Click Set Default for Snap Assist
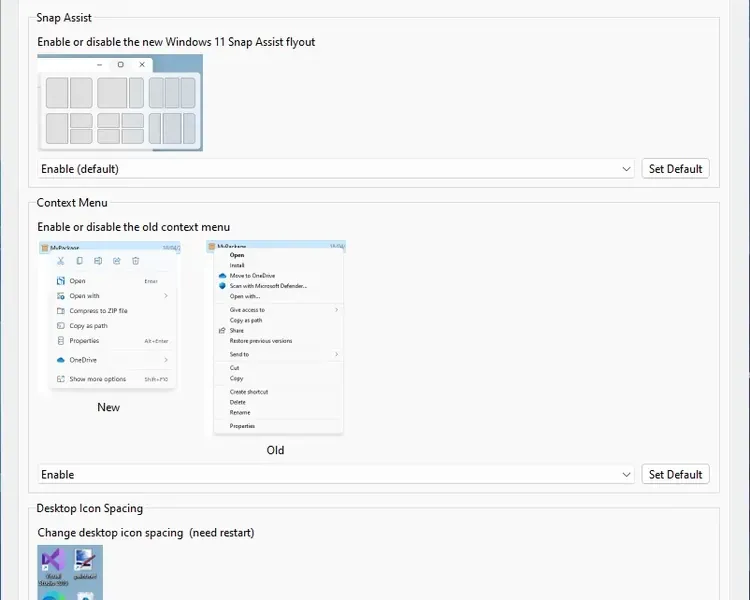 click(x=675, y=169)
